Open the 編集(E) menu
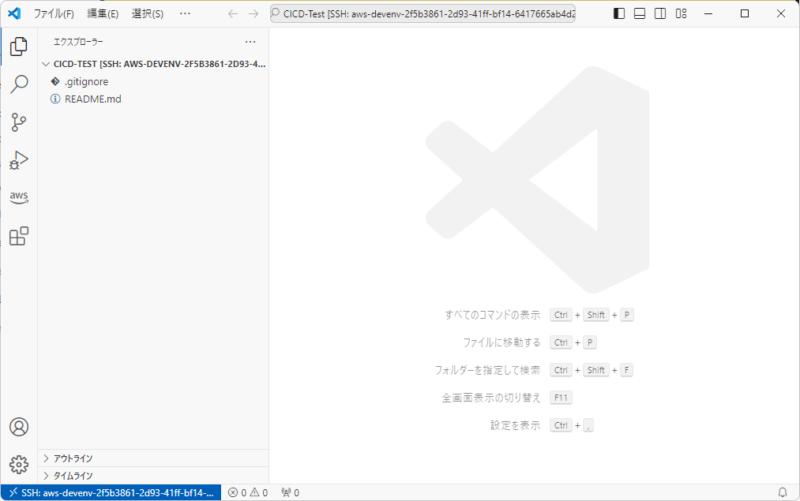Screen dimensions: 800x501 [102, 14]
